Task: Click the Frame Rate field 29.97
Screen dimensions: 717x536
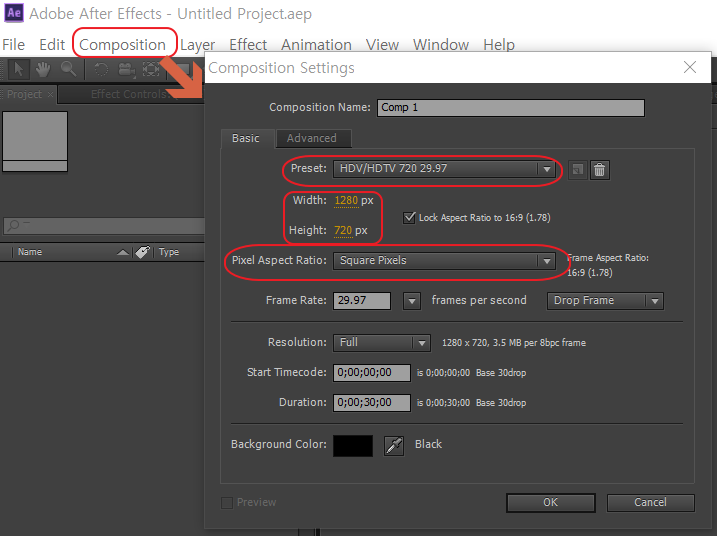Action: click(362, 301)
